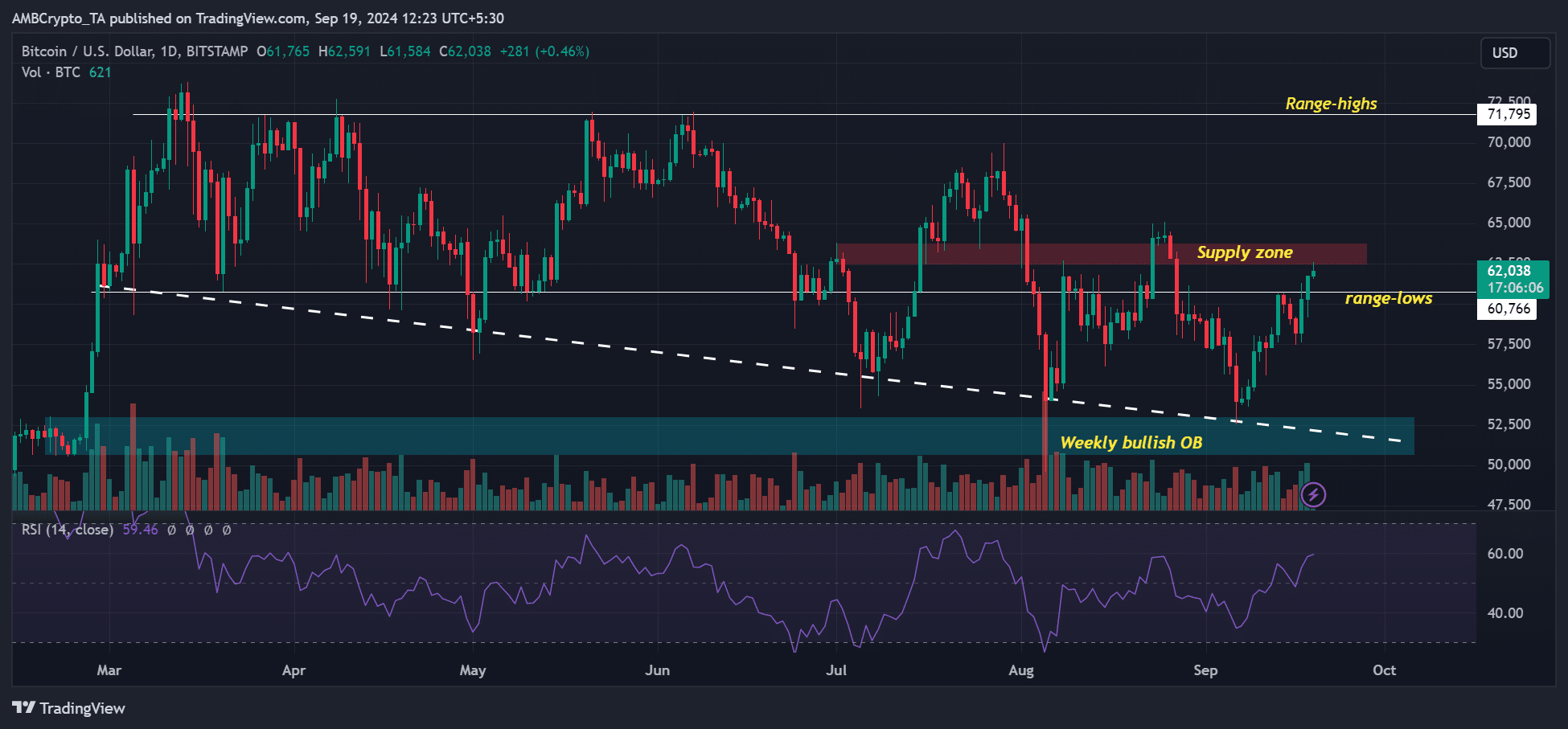Image resolution: width=1568 pixels, height=729 pixels.
Task: Open the USD currency selector
Action: 1515,53
